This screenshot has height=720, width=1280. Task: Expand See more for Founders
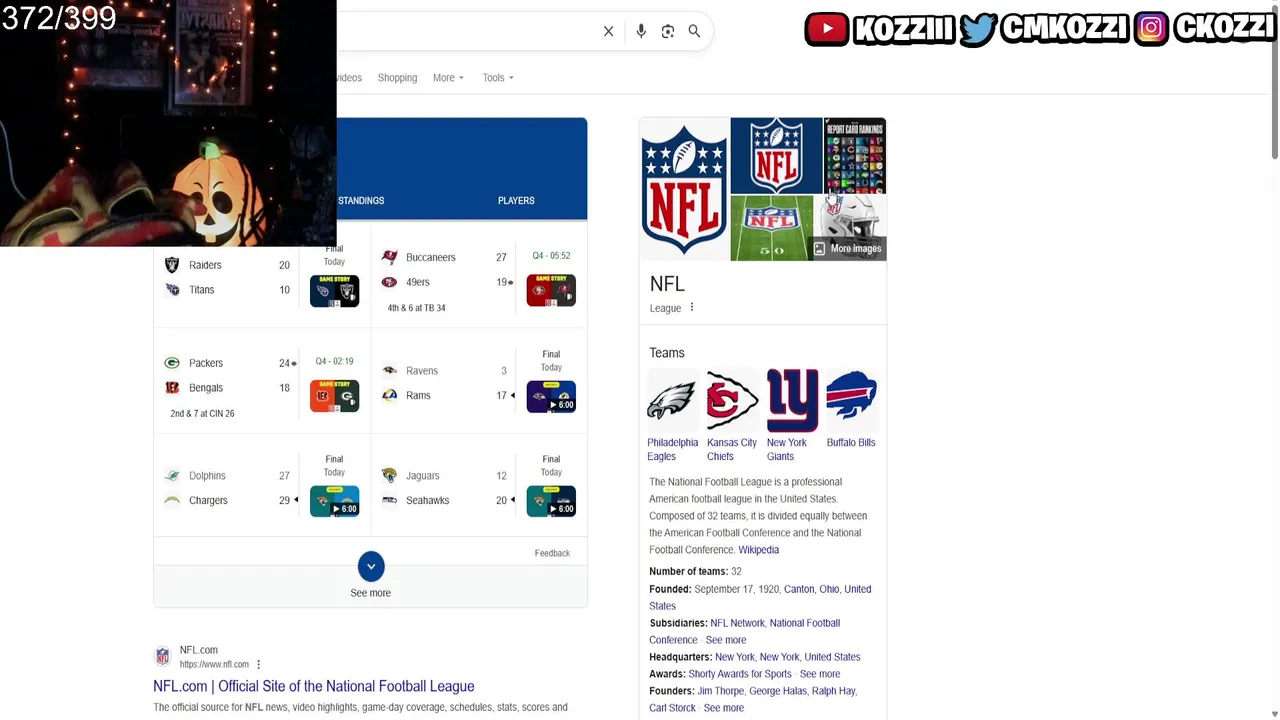[724, 708]
